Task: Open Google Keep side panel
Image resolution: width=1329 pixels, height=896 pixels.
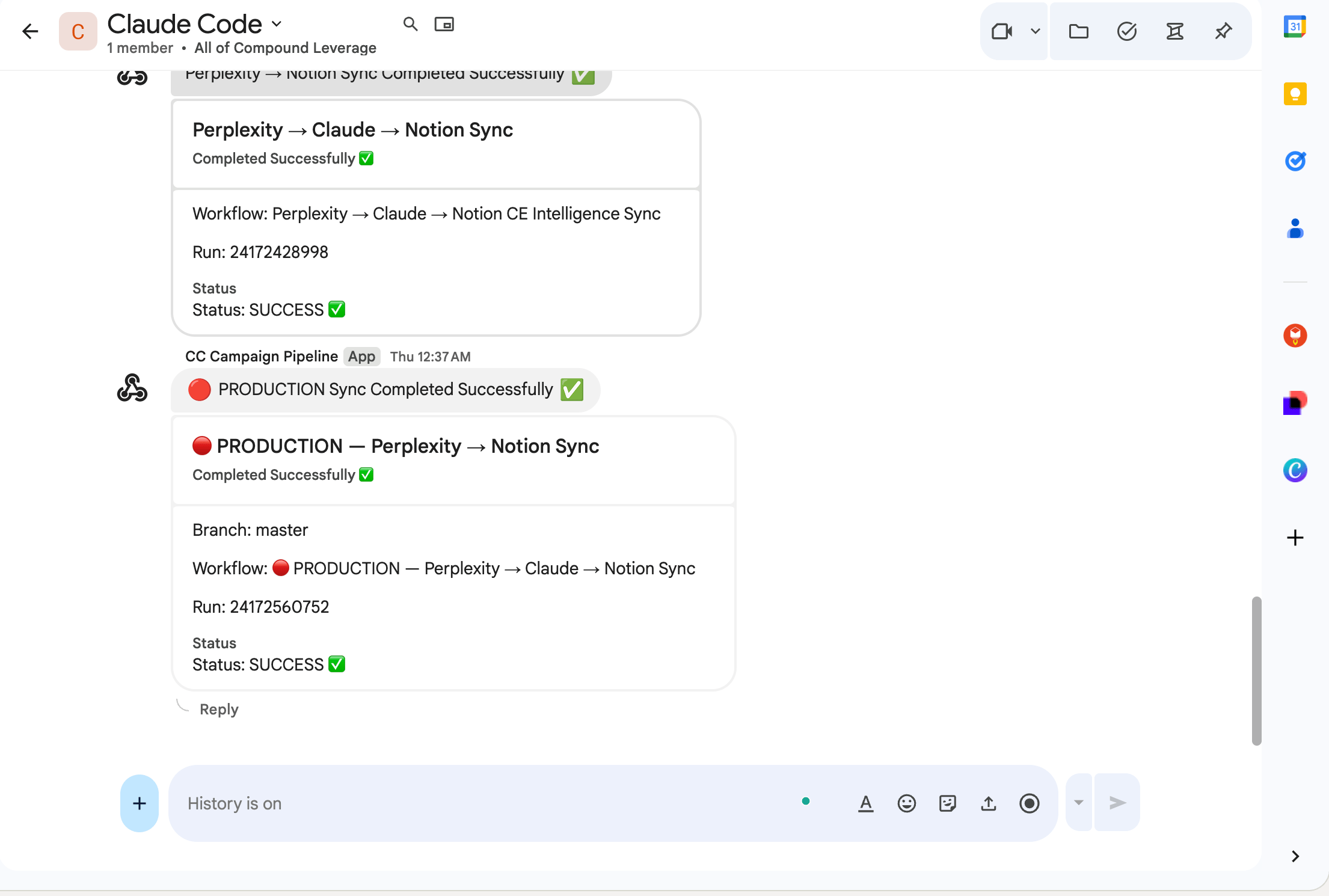Action: point(1295,94)
